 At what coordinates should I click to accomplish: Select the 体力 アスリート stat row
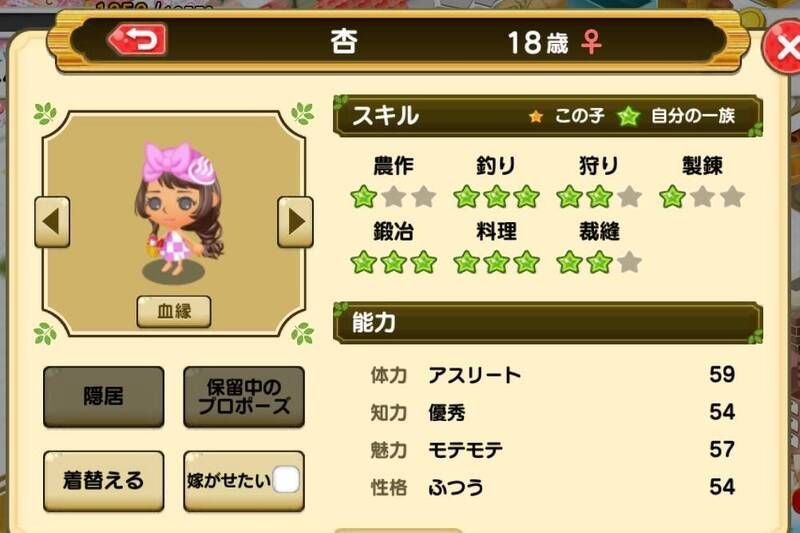(x=552, y=375)
